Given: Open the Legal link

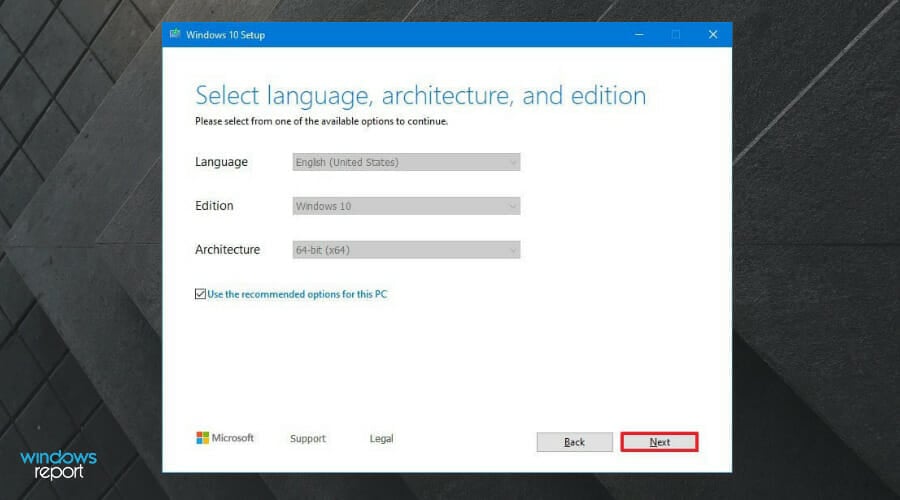Looking at the screenshot, I should [381, 439].
